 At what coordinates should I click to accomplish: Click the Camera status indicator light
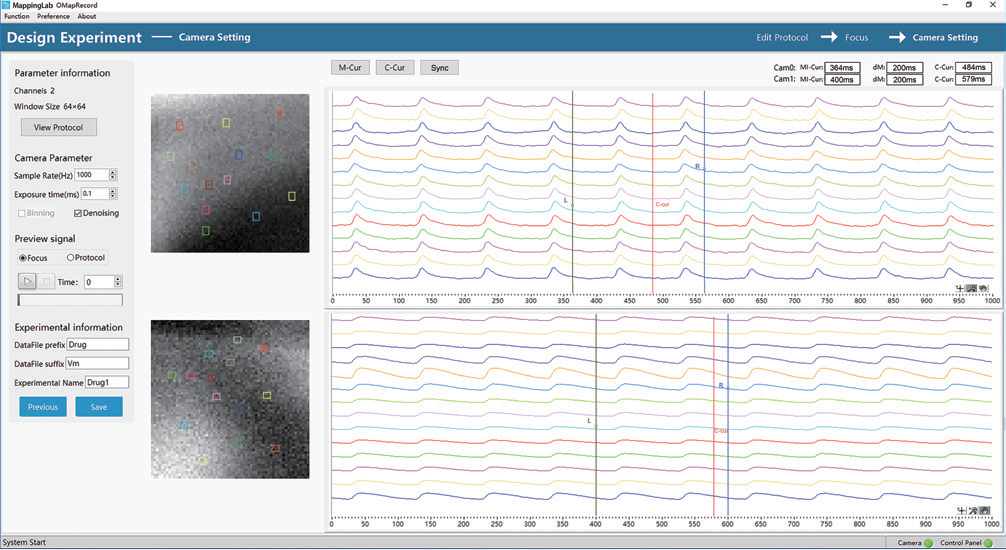[x=927, y=543]
